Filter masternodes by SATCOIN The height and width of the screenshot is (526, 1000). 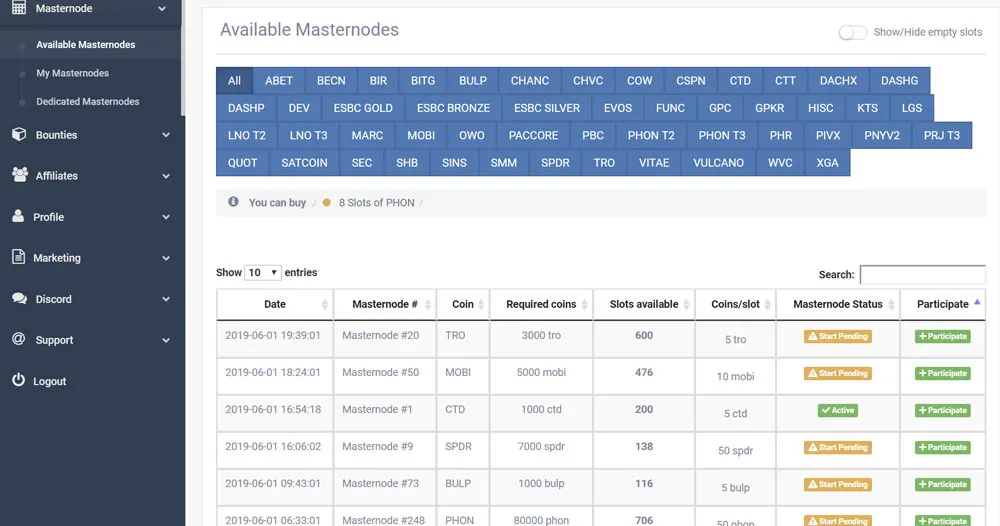(304, 163)
